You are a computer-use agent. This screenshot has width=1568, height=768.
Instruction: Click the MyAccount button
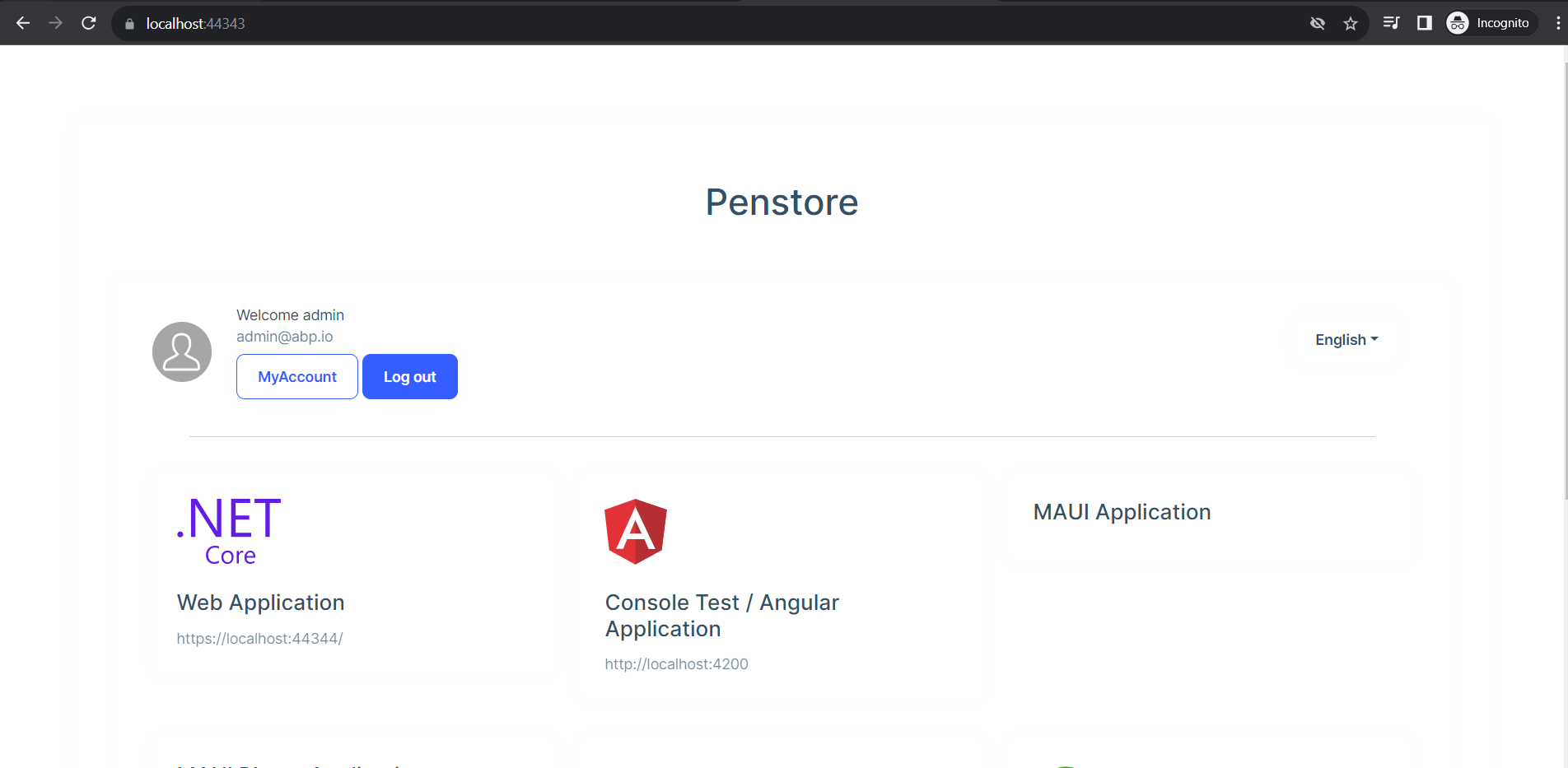(297, 377)
